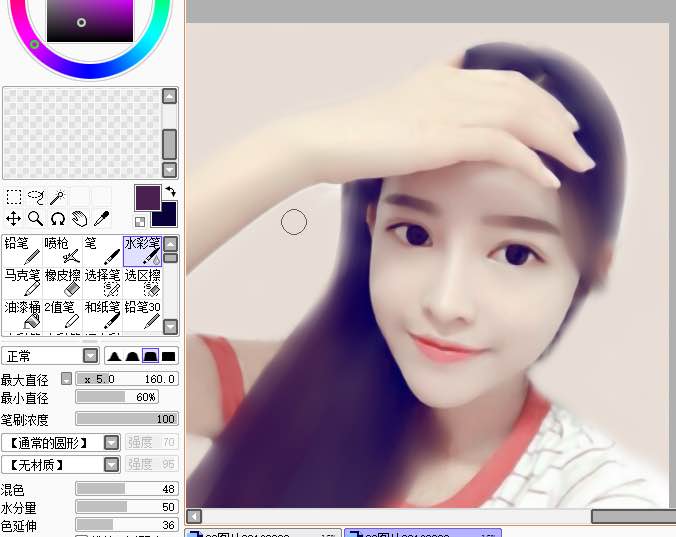The width and height of the screenshot is (676, 537).
Task: Select the flat-top square brush edge shape
Action: tap(168, 356)
